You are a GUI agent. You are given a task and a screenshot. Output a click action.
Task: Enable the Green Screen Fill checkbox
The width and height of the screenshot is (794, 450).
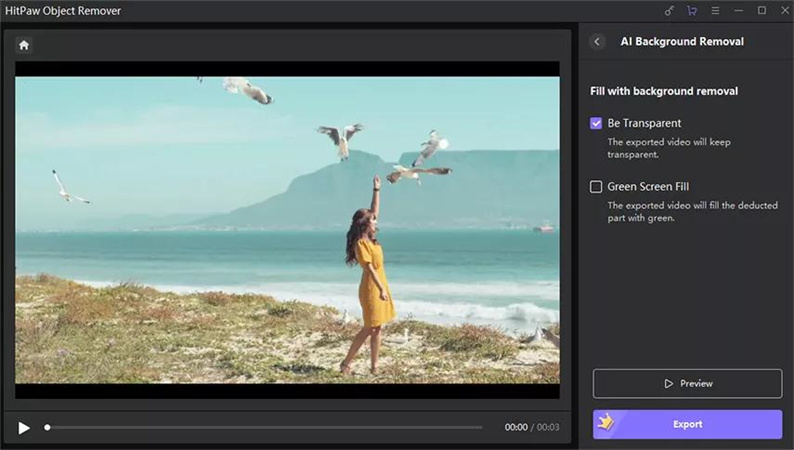(x=597, y=187)
